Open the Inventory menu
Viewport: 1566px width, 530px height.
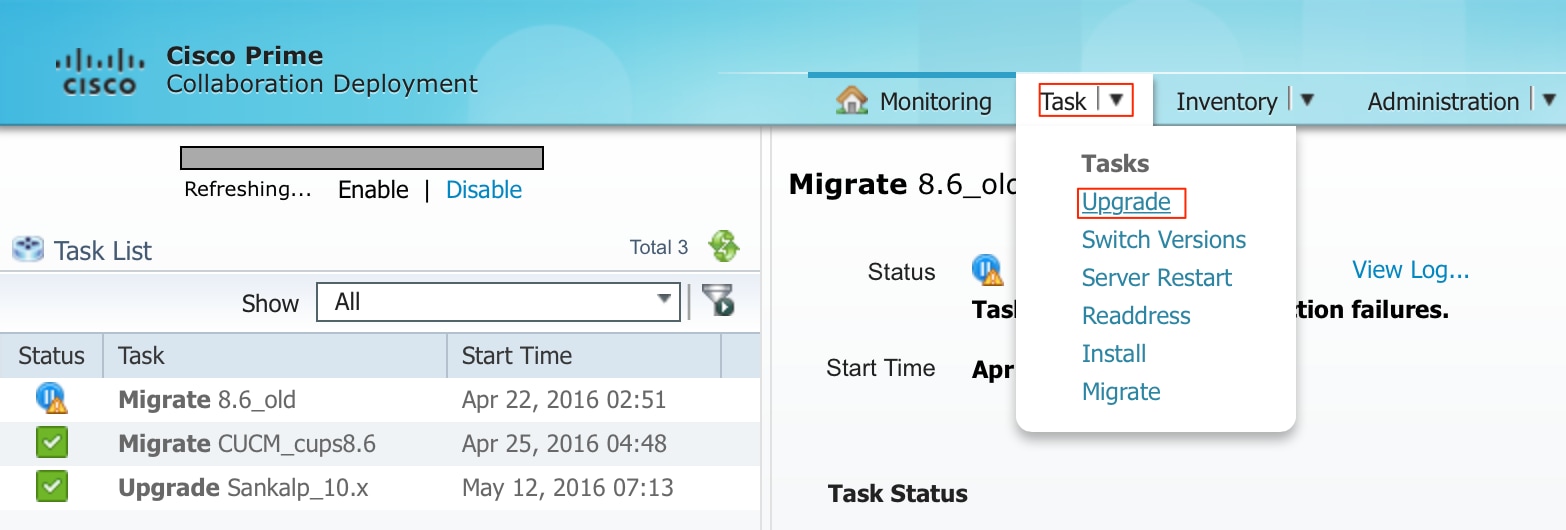tap(1226, 101)
